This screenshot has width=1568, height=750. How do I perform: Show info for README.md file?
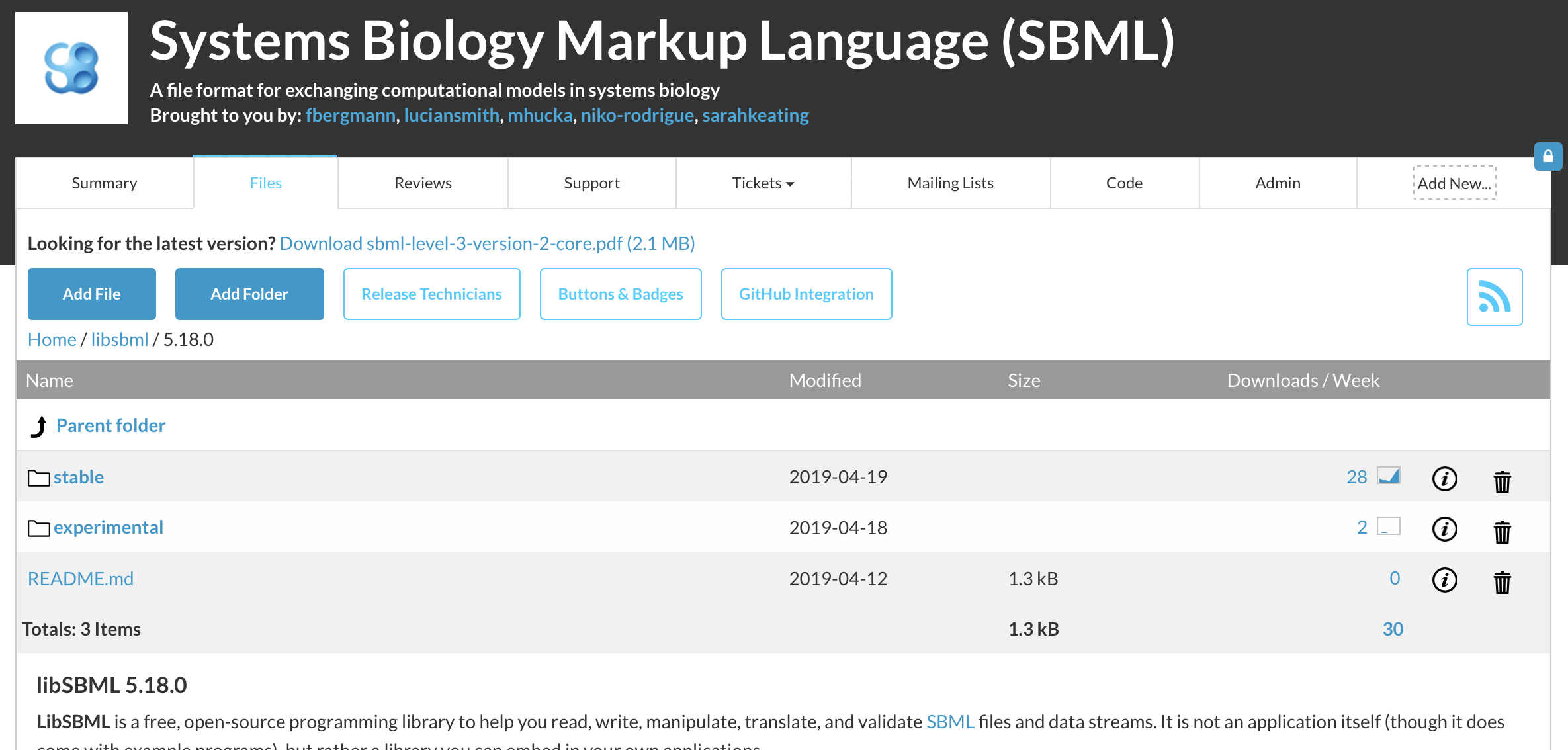(1444, 580)
